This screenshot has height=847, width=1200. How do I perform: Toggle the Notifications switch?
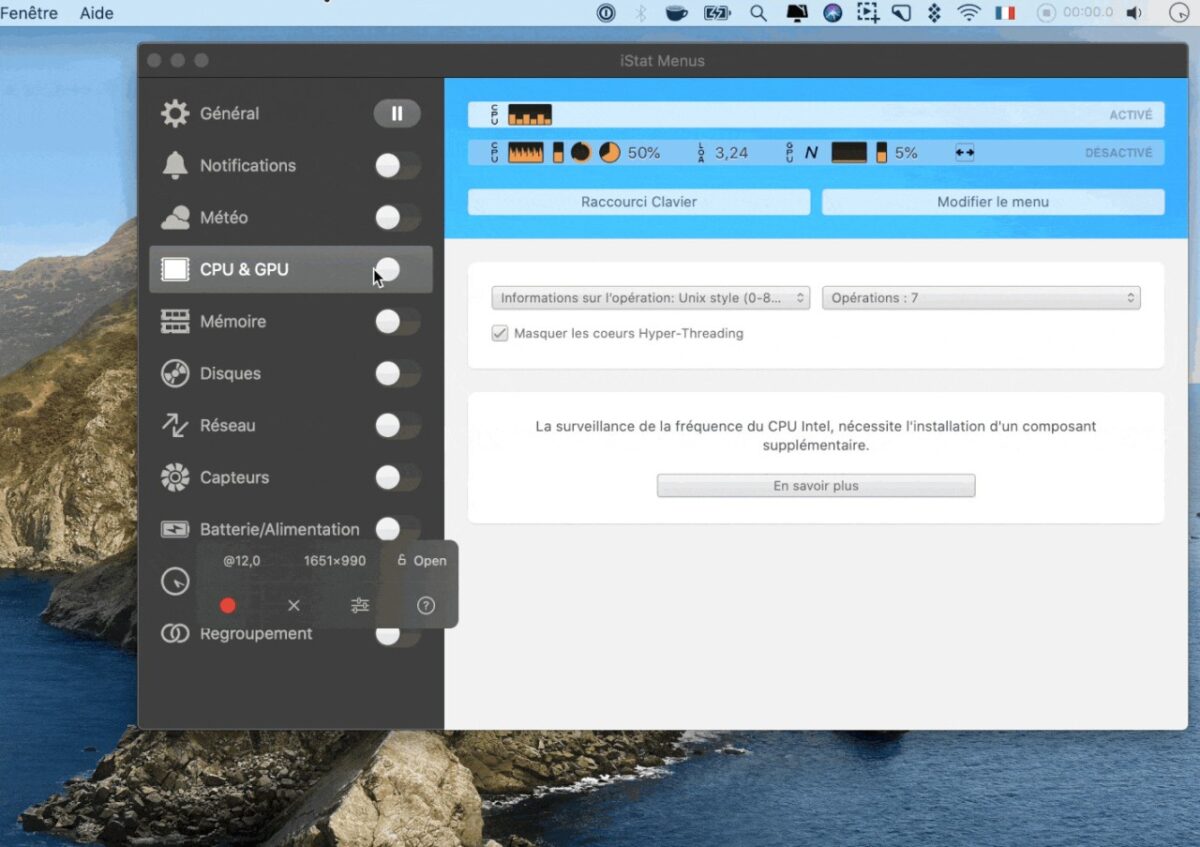coord(397,165)
